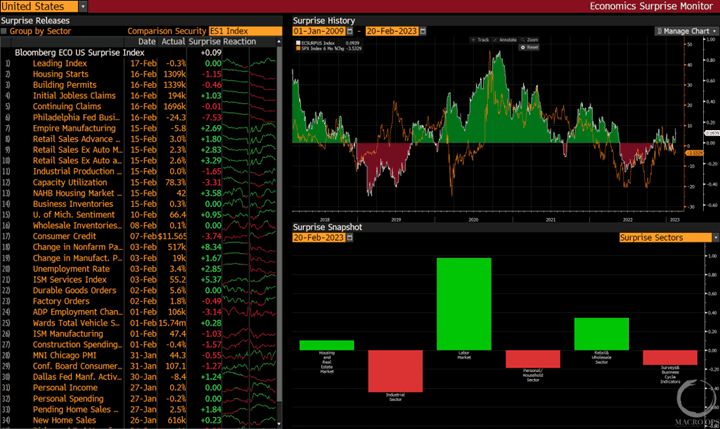
Task: Open the Business Inventories row
Action: pos(139,204)
